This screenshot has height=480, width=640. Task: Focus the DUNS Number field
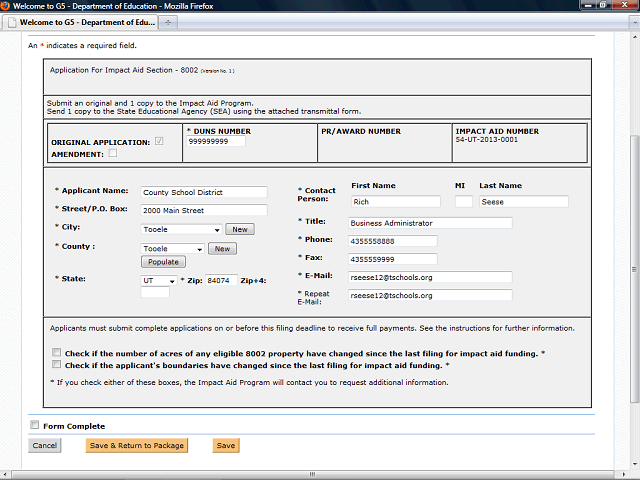tap(215, 142)
